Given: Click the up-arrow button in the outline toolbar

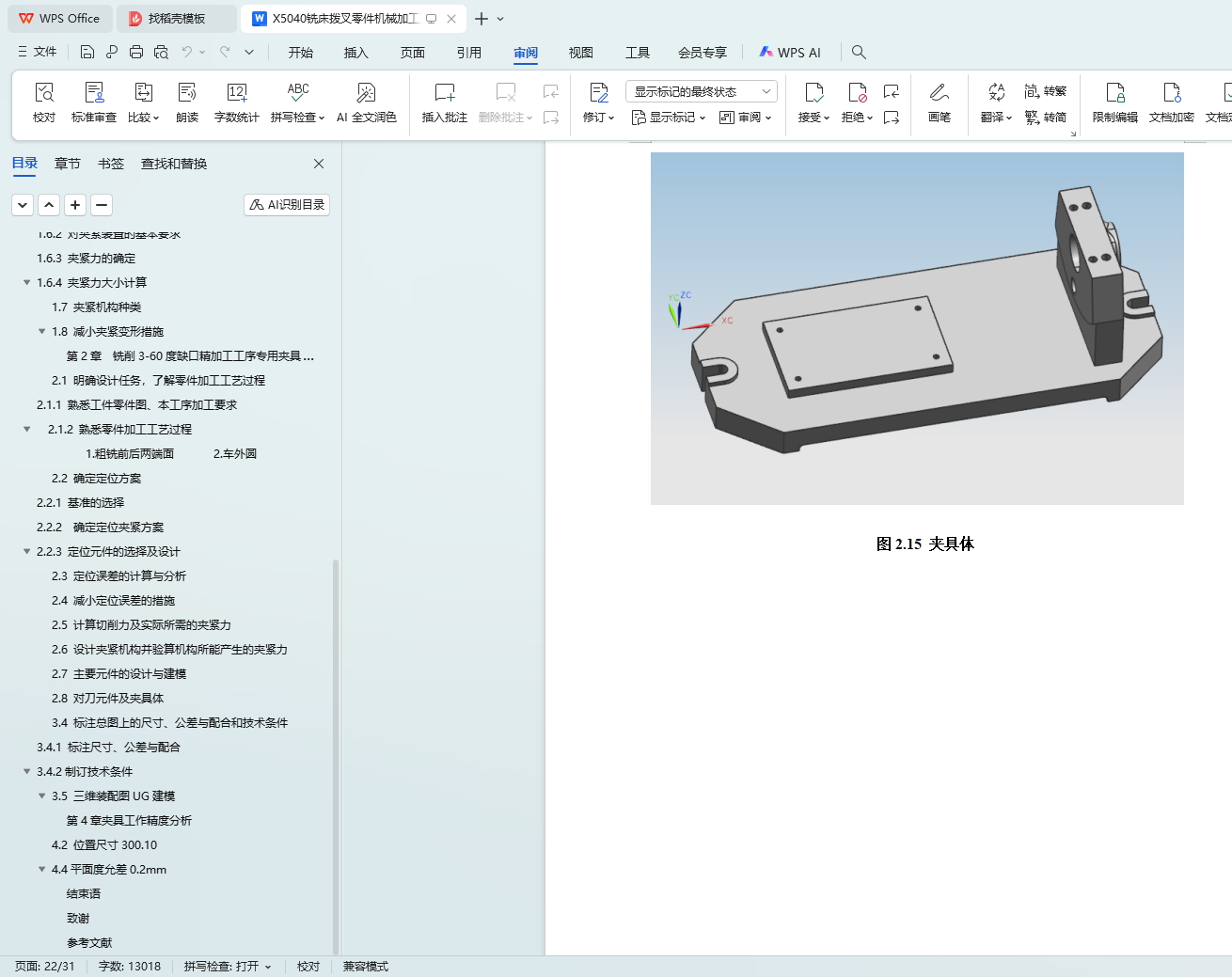Looking at the screenshot, I should coord(49,205).
